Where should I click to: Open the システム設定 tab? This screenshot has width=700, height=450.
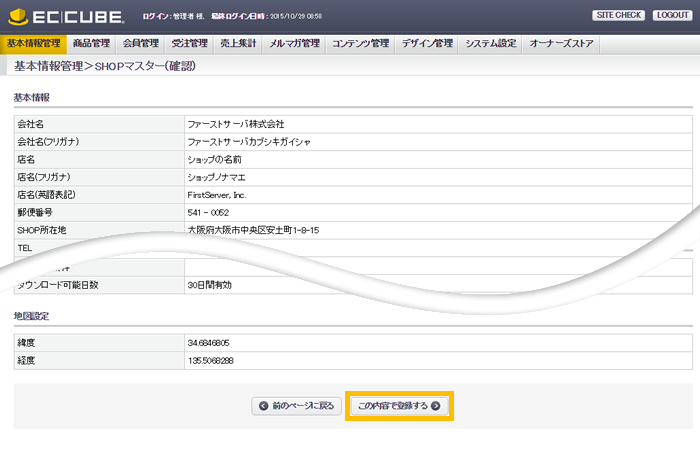point(491,43)
